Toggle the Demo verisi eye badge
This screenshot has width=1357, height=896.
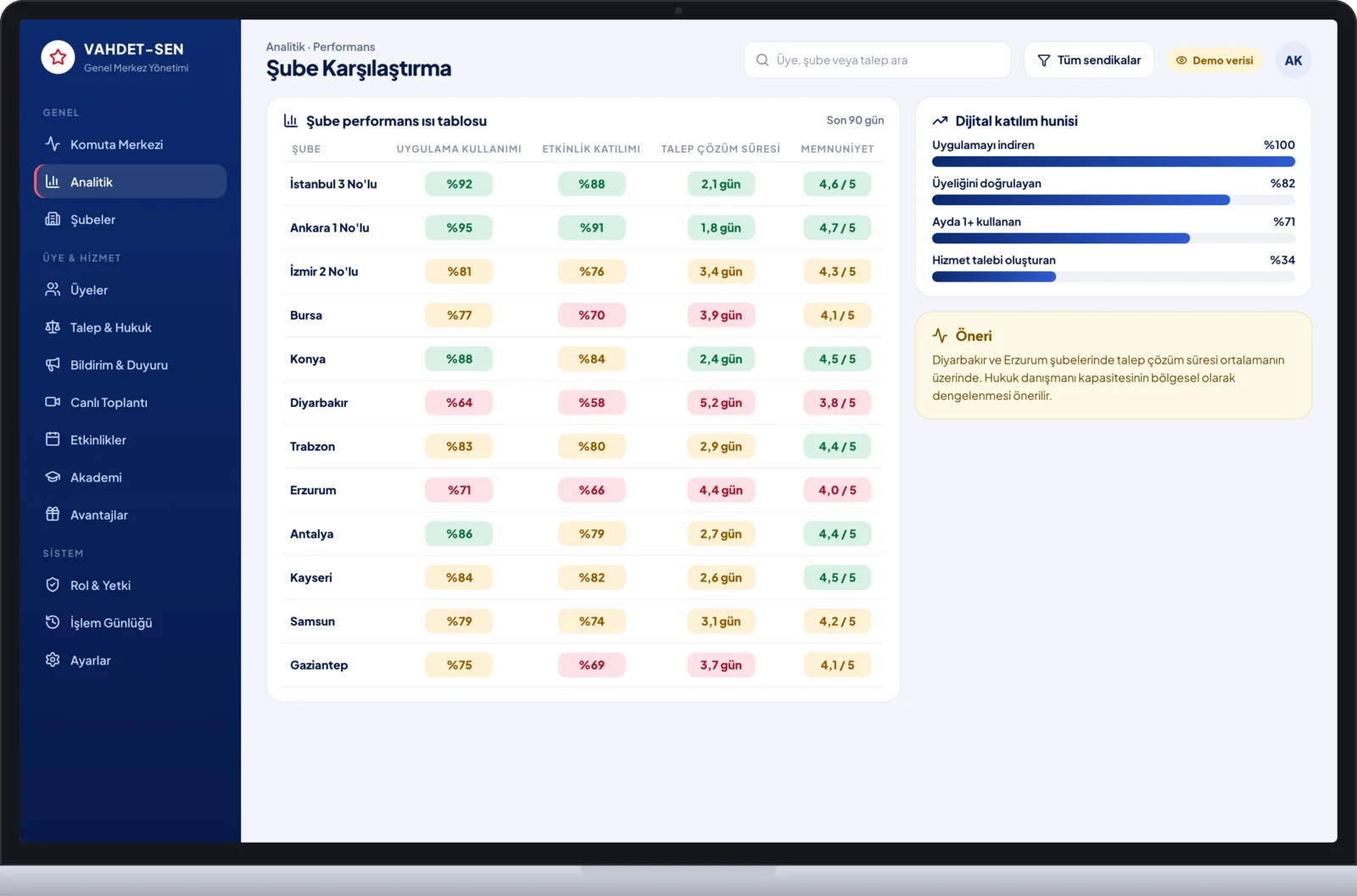point(1215,60)
